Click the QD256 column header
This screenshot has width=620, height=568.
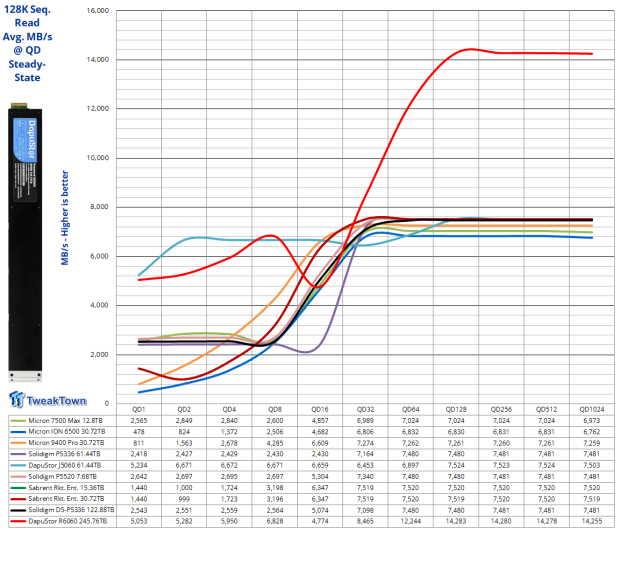click(501, 409)
